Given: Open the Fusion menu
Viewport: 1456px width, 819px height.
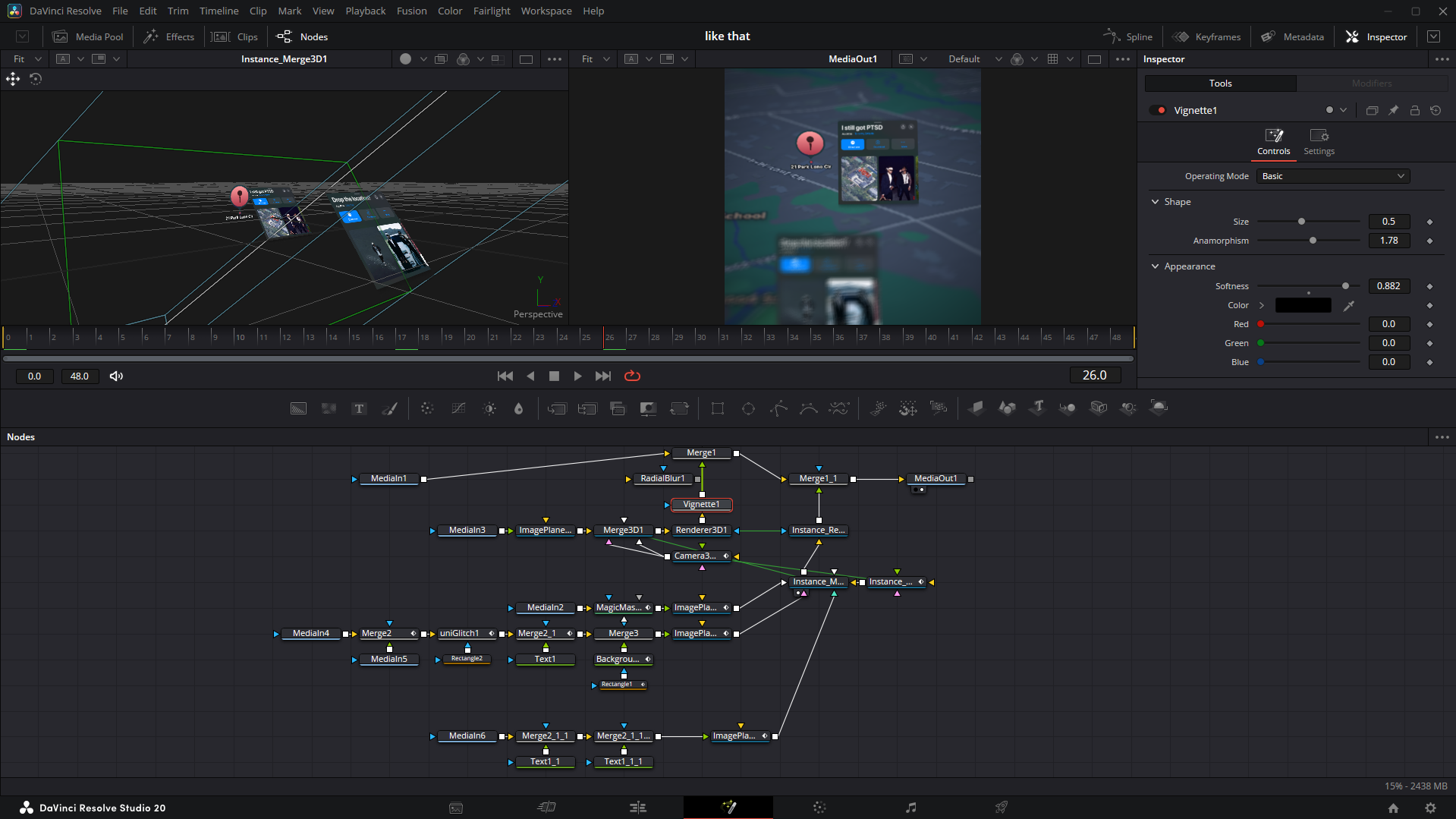Looking at the screenshot, I should [x=412, y=11].
